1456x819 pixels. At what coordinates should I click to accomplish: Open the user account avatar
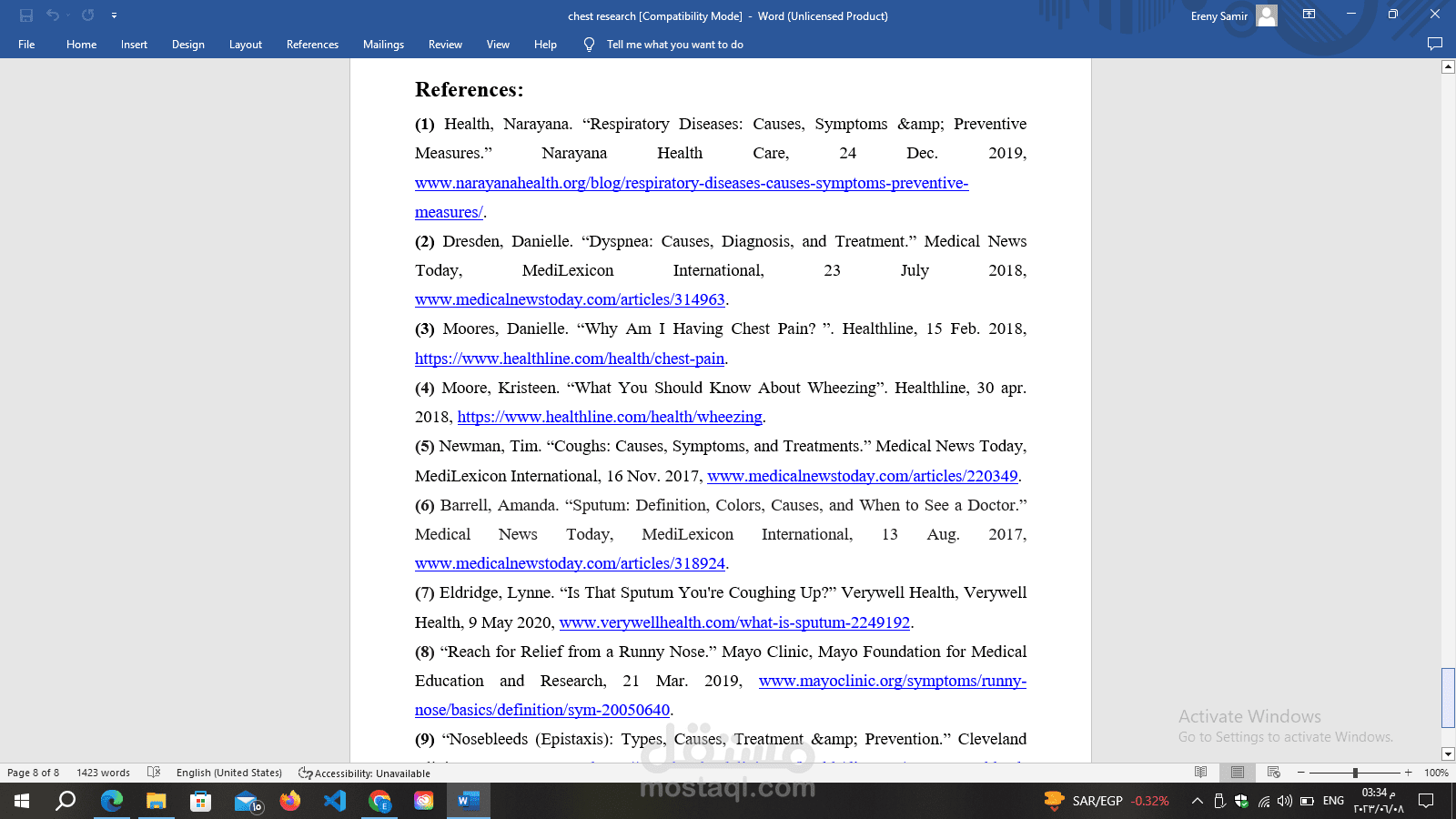tap(1267, 15)
